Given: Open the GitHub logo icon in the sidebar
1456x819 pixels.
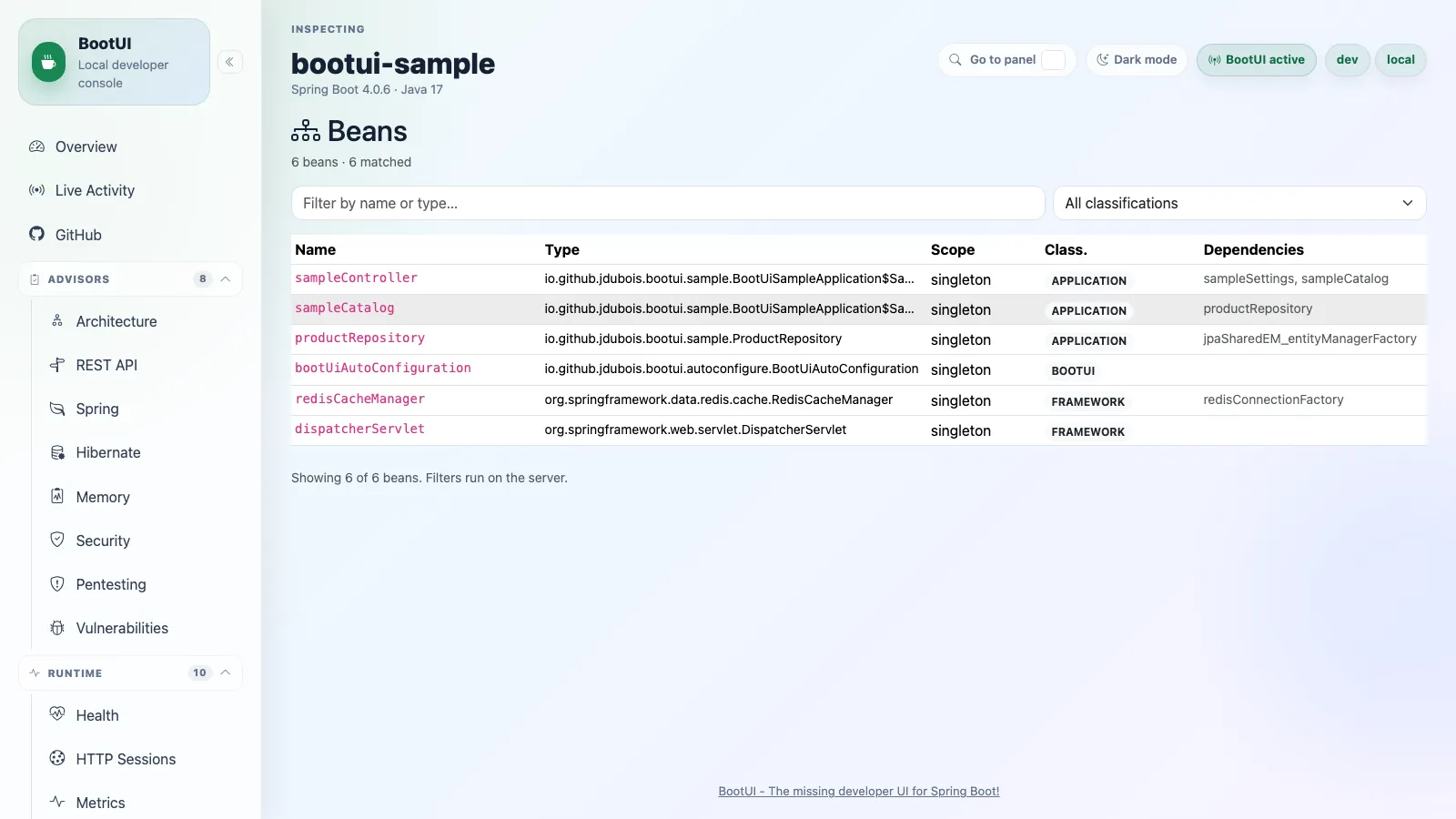Looking at the screenshot, I should click(x=36, y=234).
